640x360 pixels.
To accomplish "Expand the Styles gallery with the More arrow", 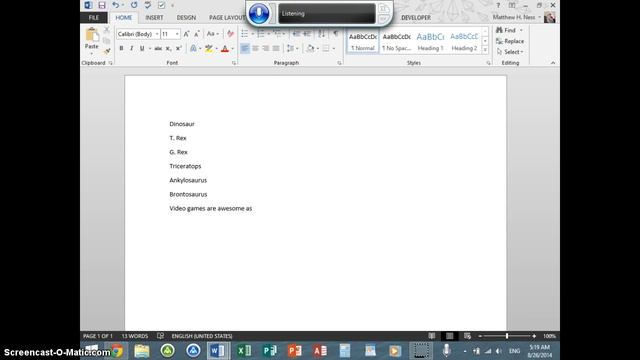I will [x=485, y=50].
